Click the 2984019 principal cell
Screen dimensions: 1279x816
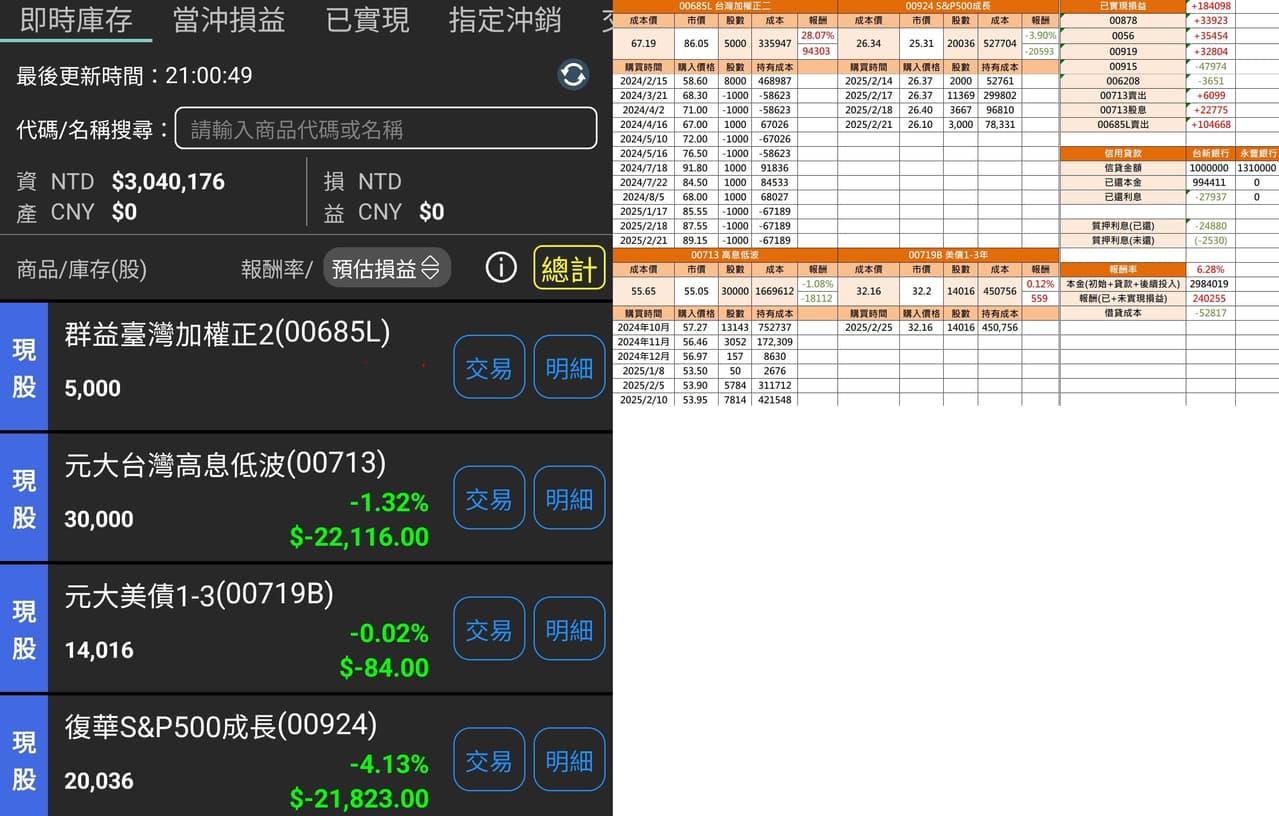(1211, 284)
